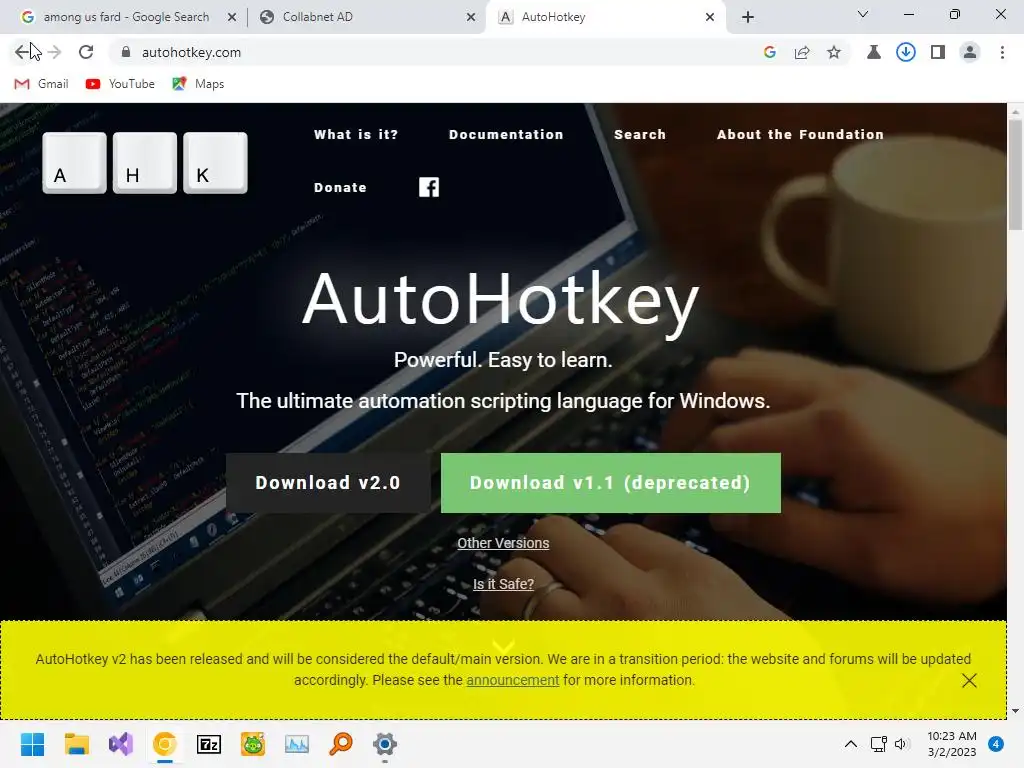
Task: Open the Facebook icon link
Action: [429, 187]
